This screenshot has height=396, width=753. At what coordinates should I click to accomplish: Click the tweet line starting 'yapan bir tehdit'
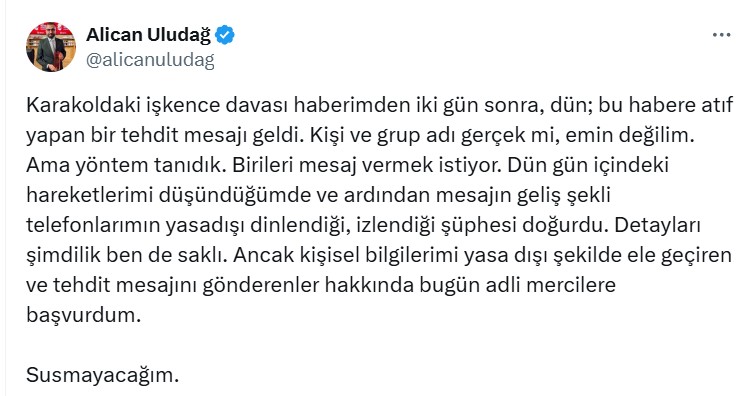(x=361, y=136)
